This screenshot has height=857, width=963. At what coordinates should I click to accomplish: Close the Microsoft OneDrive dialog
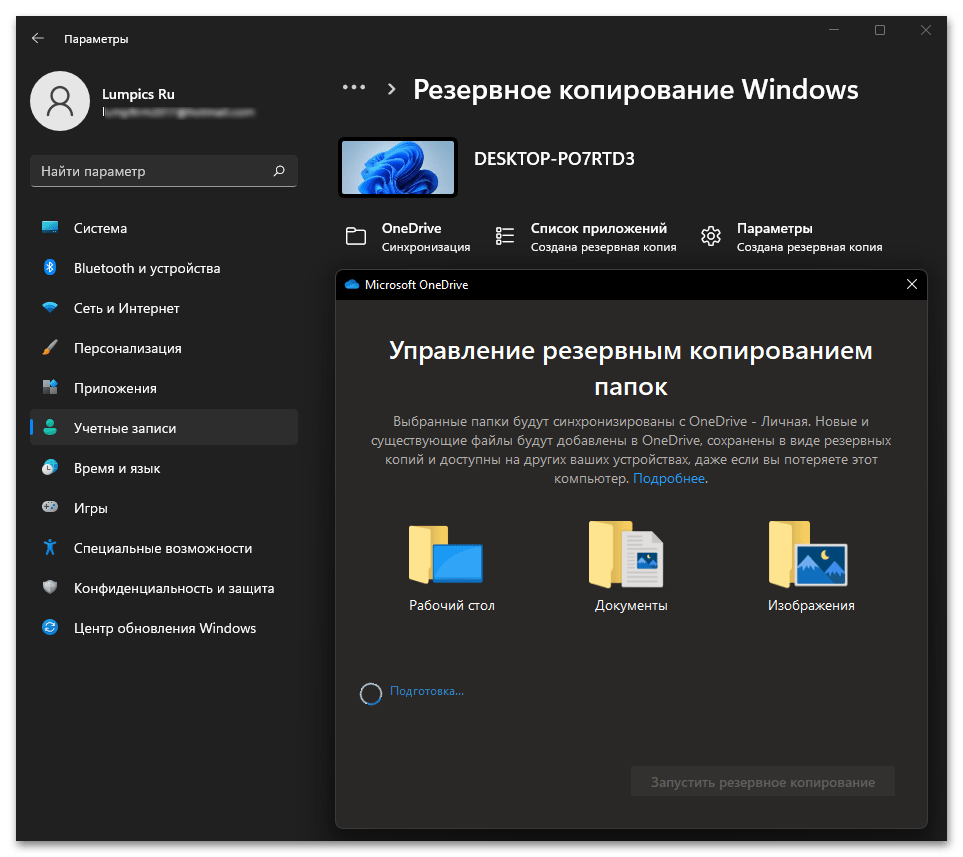pyautogui.click(x=911, y=285)
